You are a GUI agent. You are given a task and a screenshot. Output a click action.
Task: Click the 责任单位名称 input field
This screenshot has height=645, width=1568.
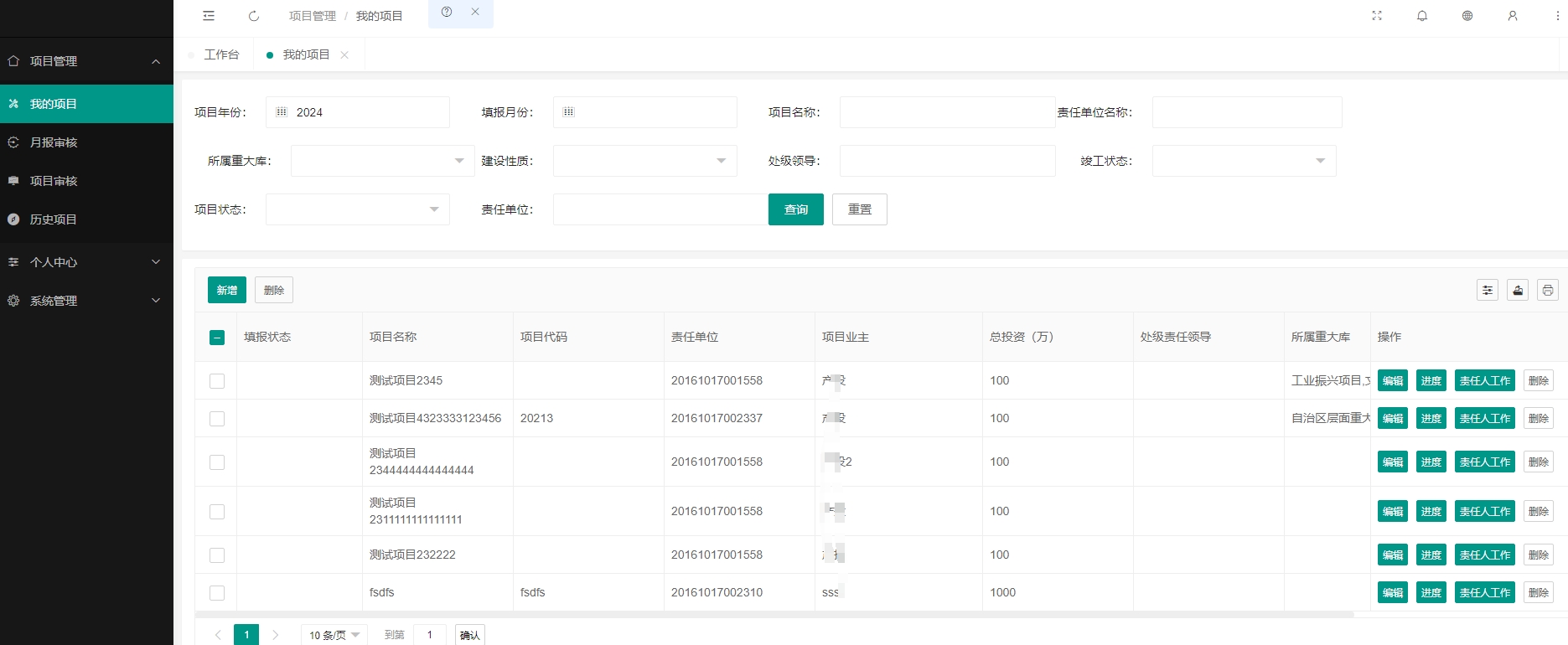pos(1247,112)
